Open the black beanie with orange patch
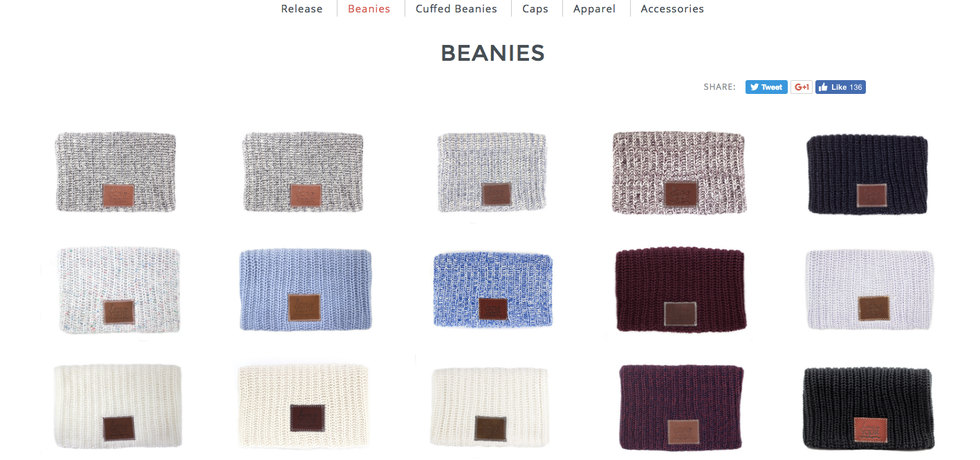980x460 pixels. pos(869,408)
